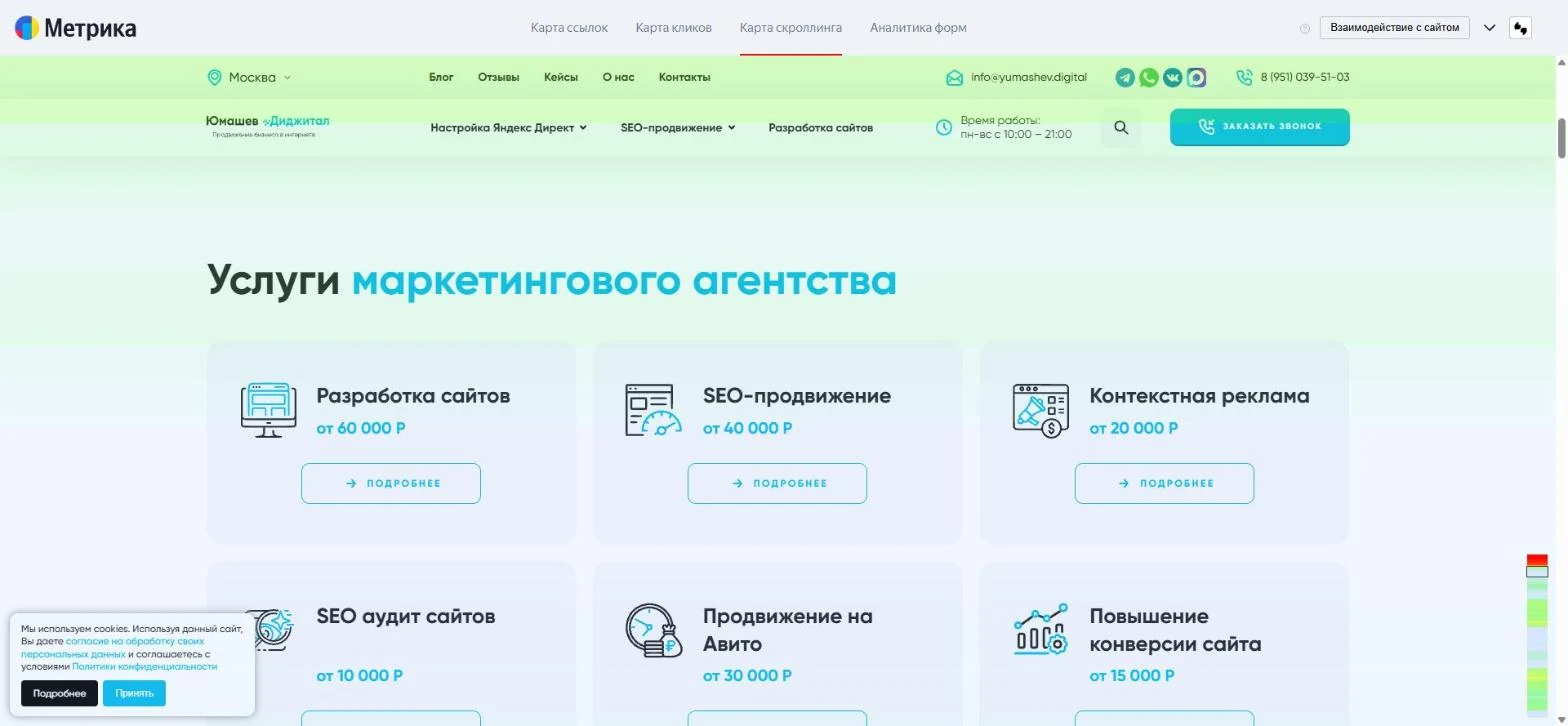Click the phone icon beside 8 (951) number
The height and width of the screenshot is (726, 1568).
(x=1244, y=77)
